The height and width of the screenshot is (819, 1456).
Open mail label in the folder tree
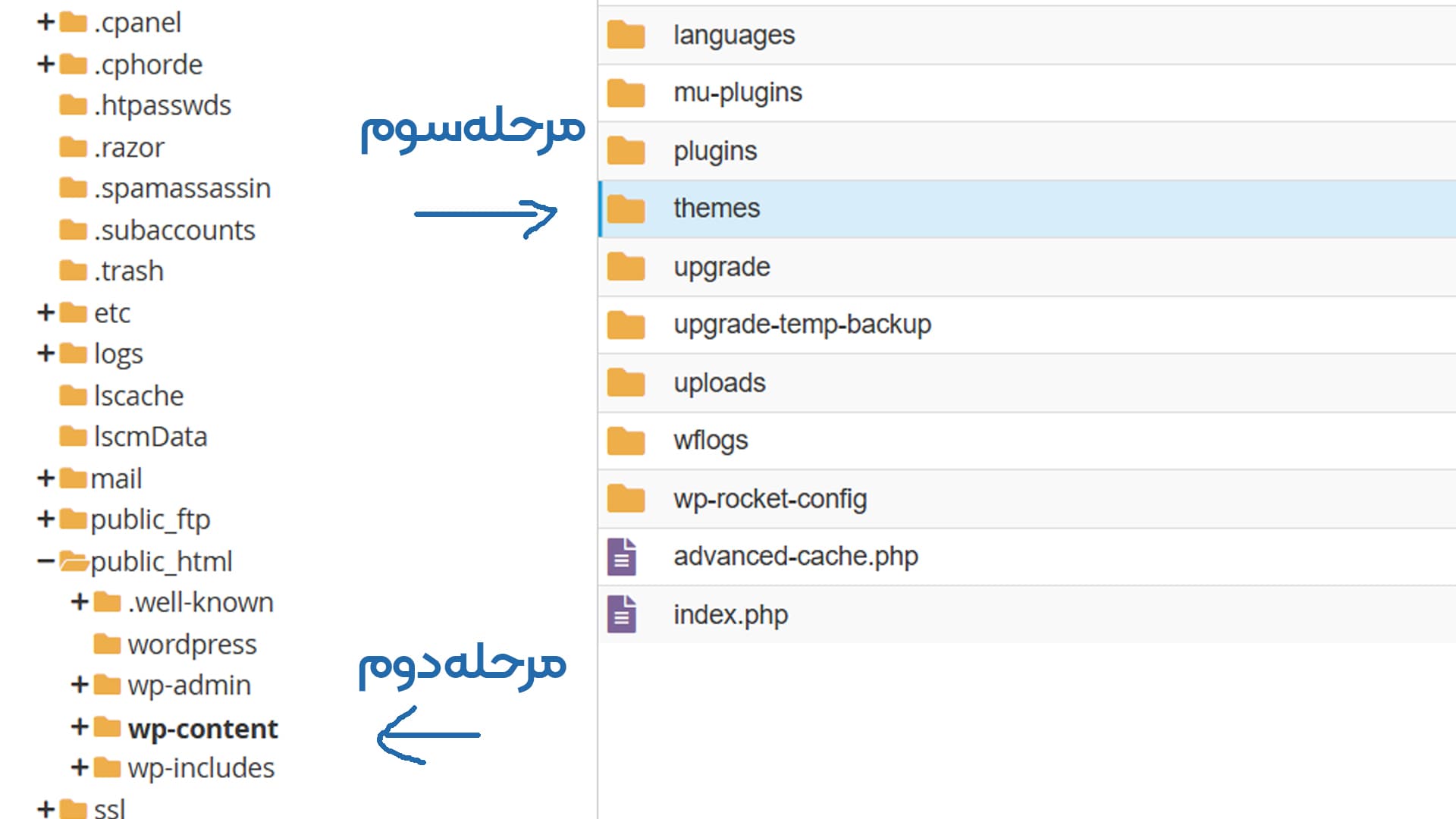tap(117, 479)
